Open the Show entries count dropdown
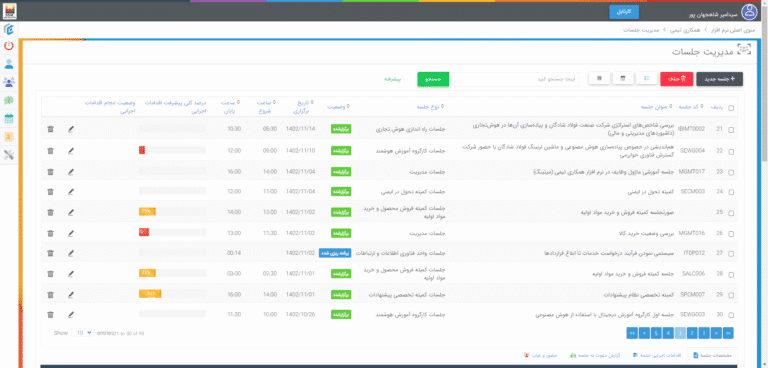768x368 pixels. (82, 333)
